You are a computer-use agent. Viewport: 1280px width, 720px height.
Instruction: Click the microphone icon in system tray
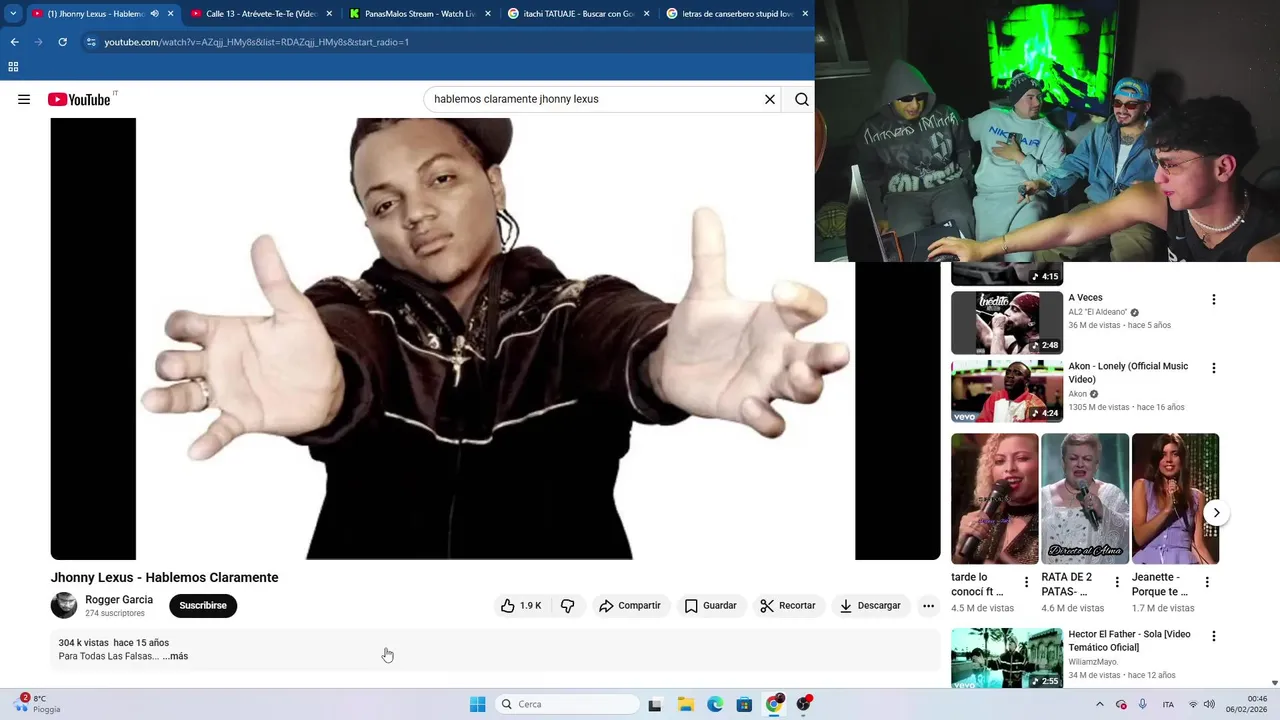[x=1143, y=705]
